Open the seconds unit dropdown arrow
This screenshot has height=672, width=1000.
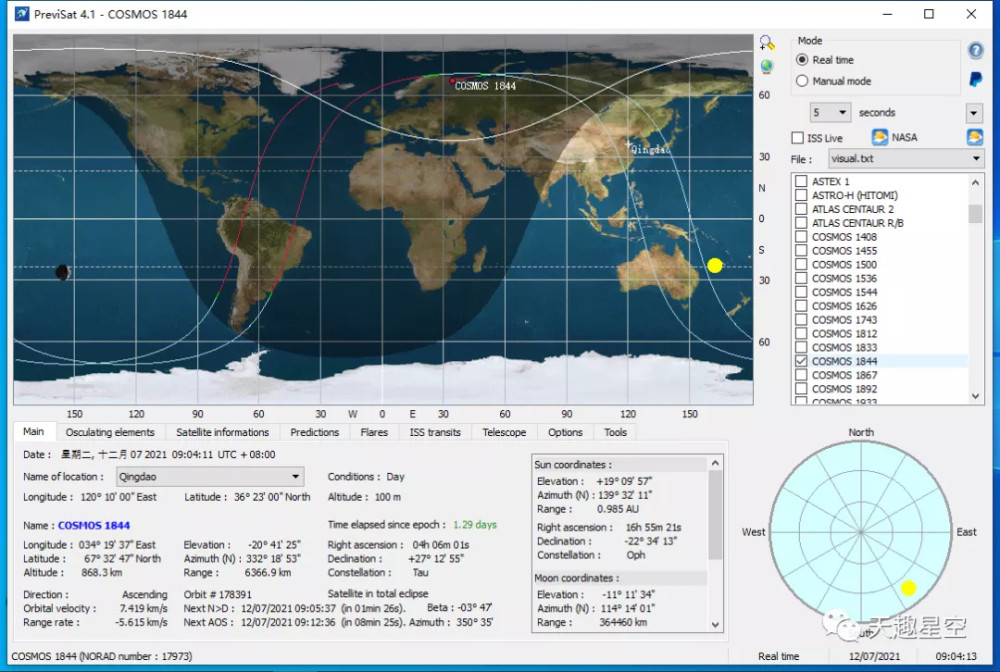(x=973, y=113)
